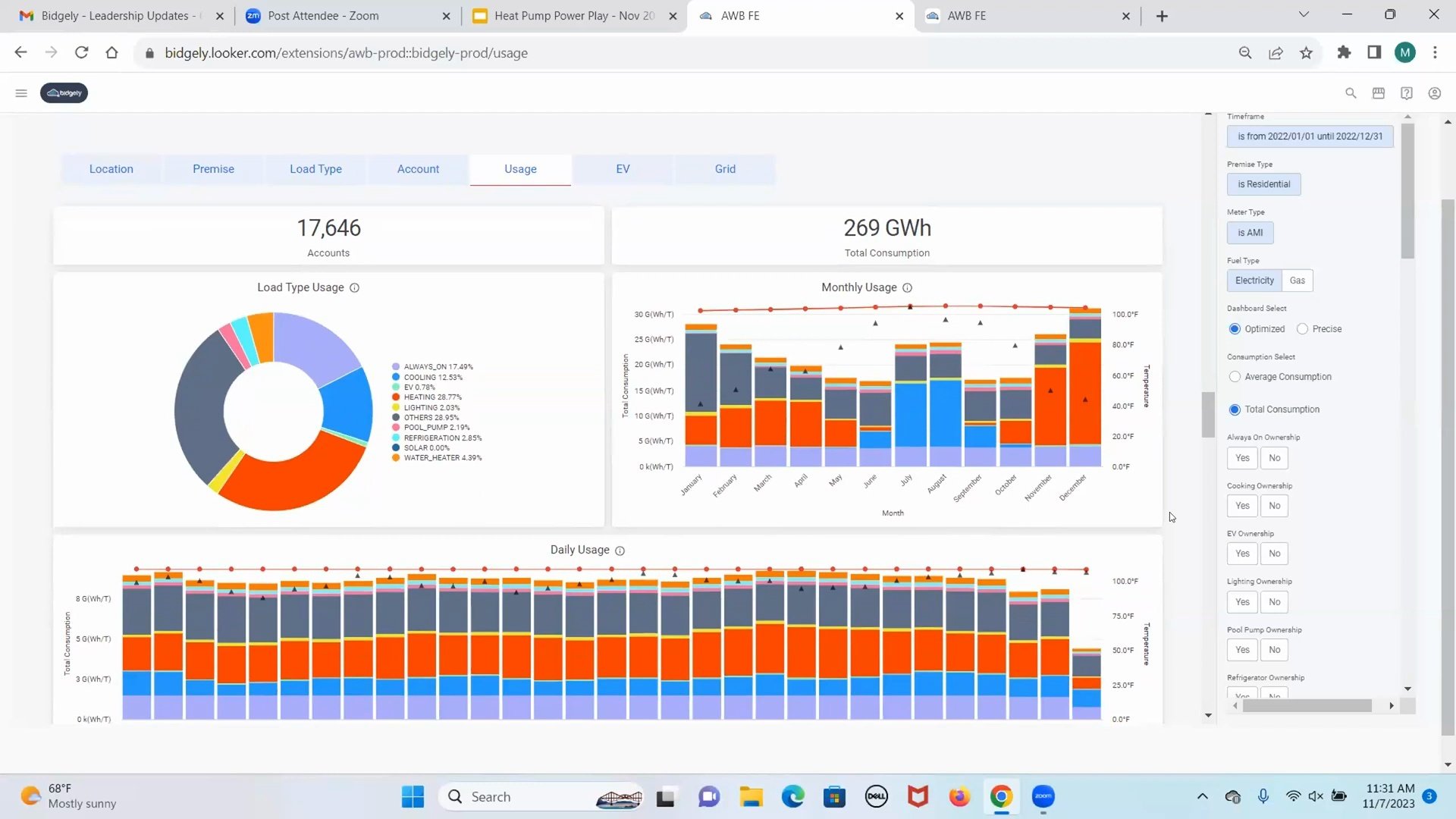Click the Bidgely logo in the header
The height and width of the screenshot is (819, 1456).
tap(64, 93)
